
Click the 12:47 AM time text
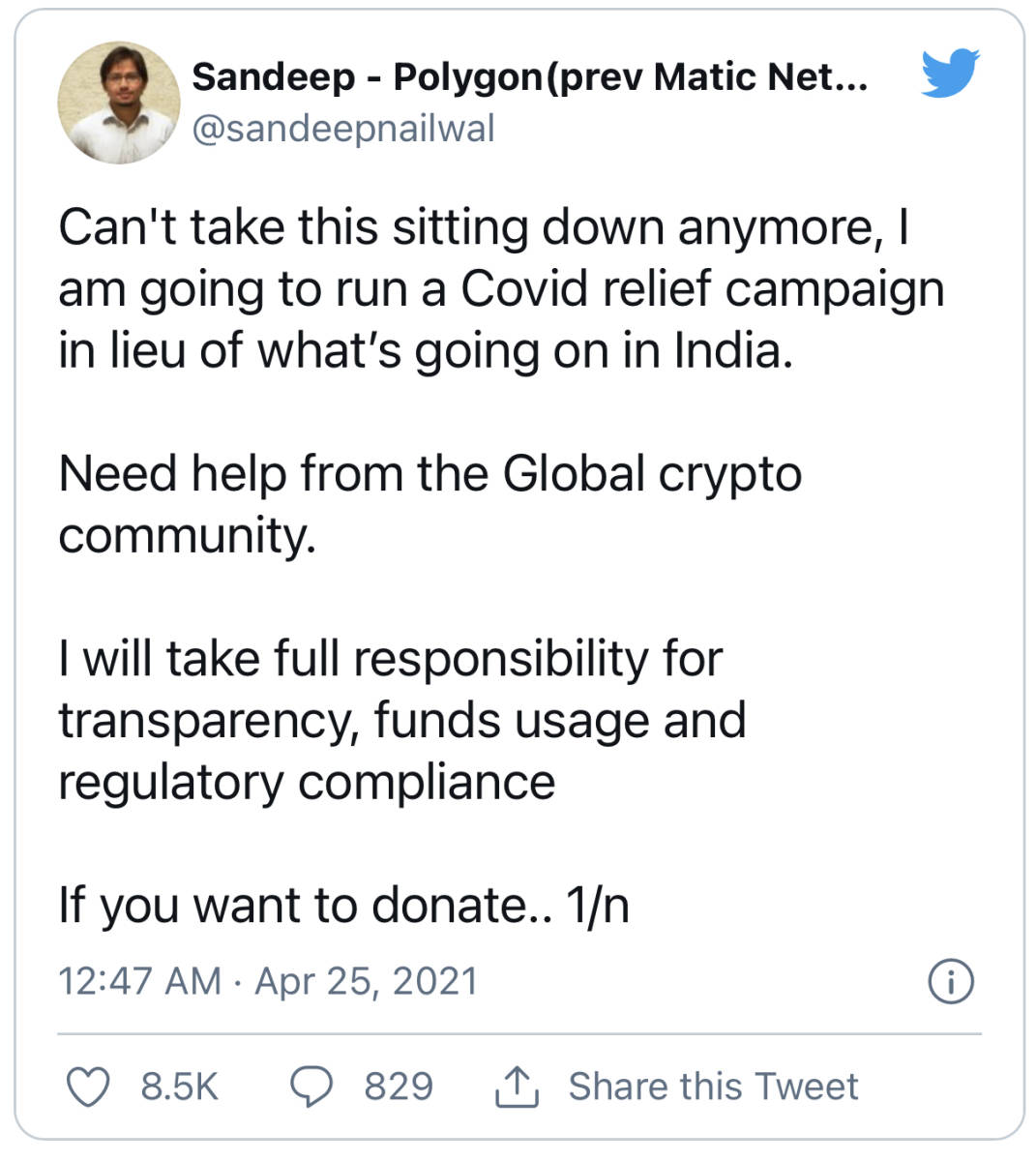pyautogui.click(x=140, y=981)
